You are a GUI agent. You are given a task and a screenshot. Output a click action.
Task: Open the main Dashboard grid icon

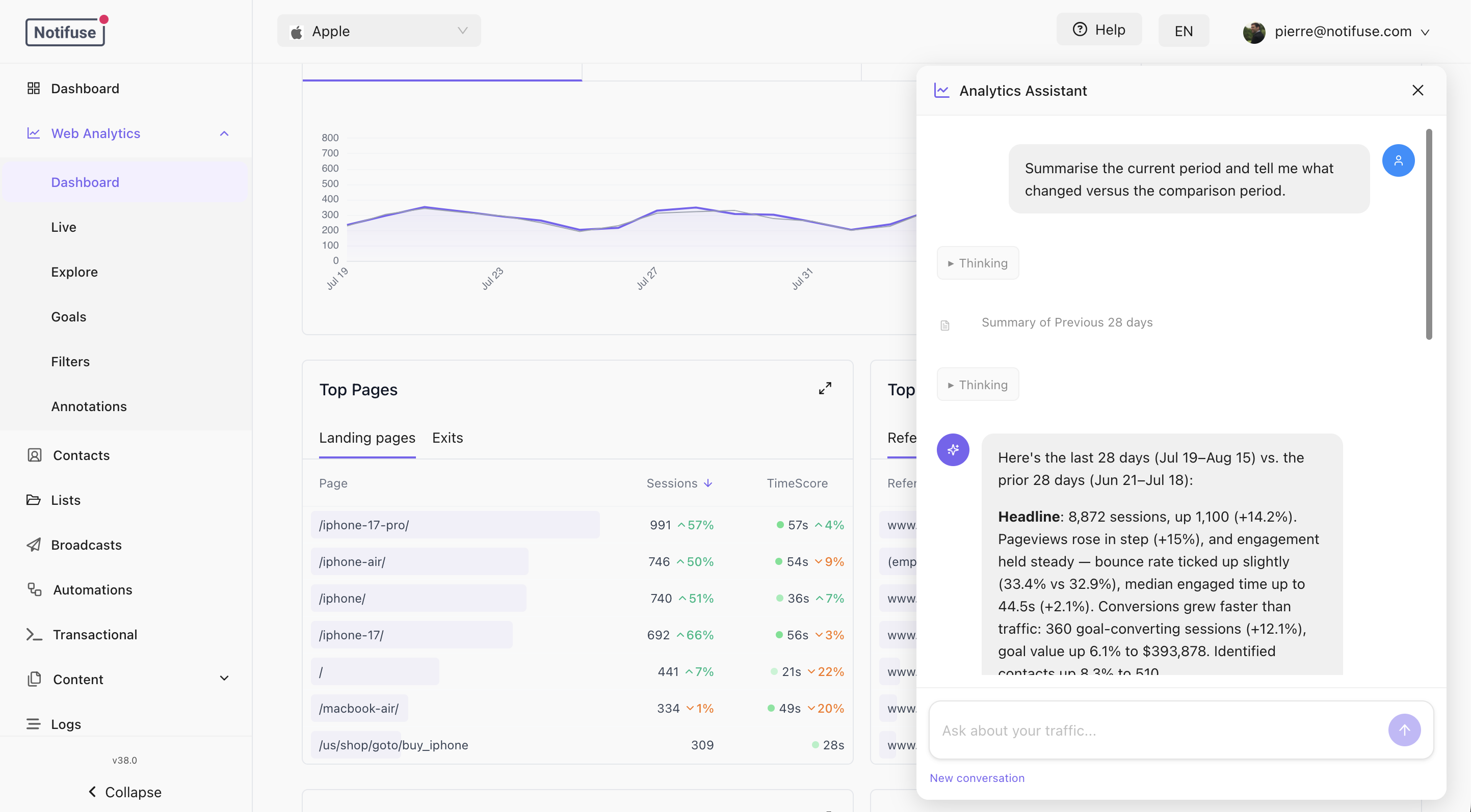tap(34, 89)
